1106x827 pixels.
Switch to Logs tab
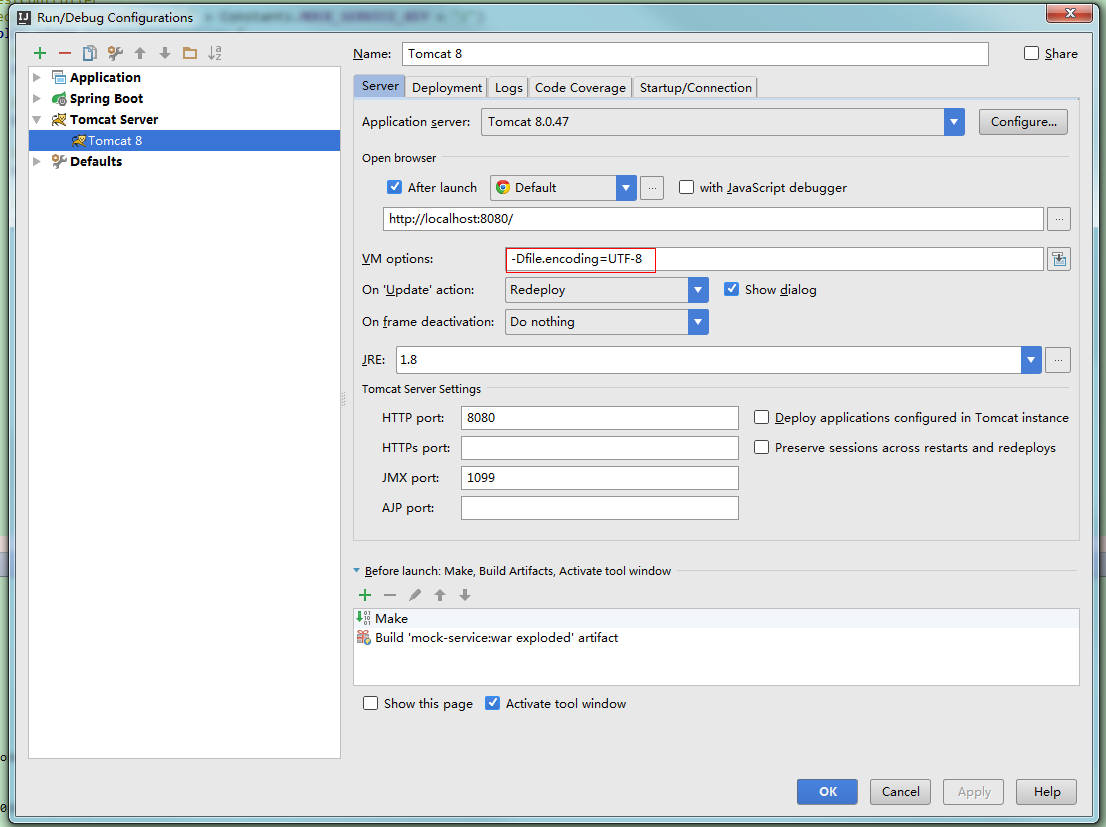tap(509, 87)
